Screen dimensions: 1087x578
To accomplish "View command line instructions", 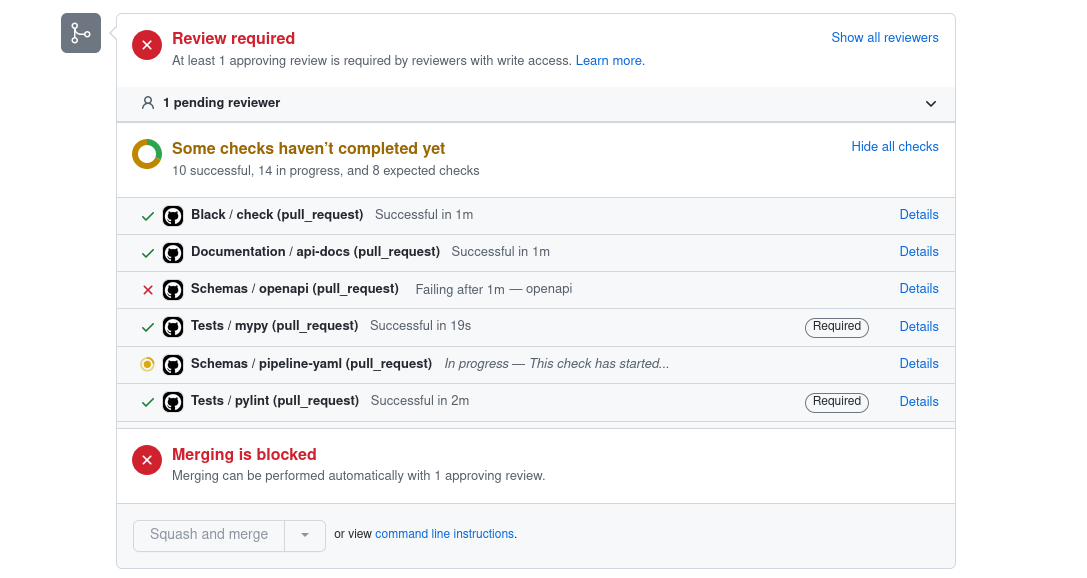I will (x=444, y=533).
